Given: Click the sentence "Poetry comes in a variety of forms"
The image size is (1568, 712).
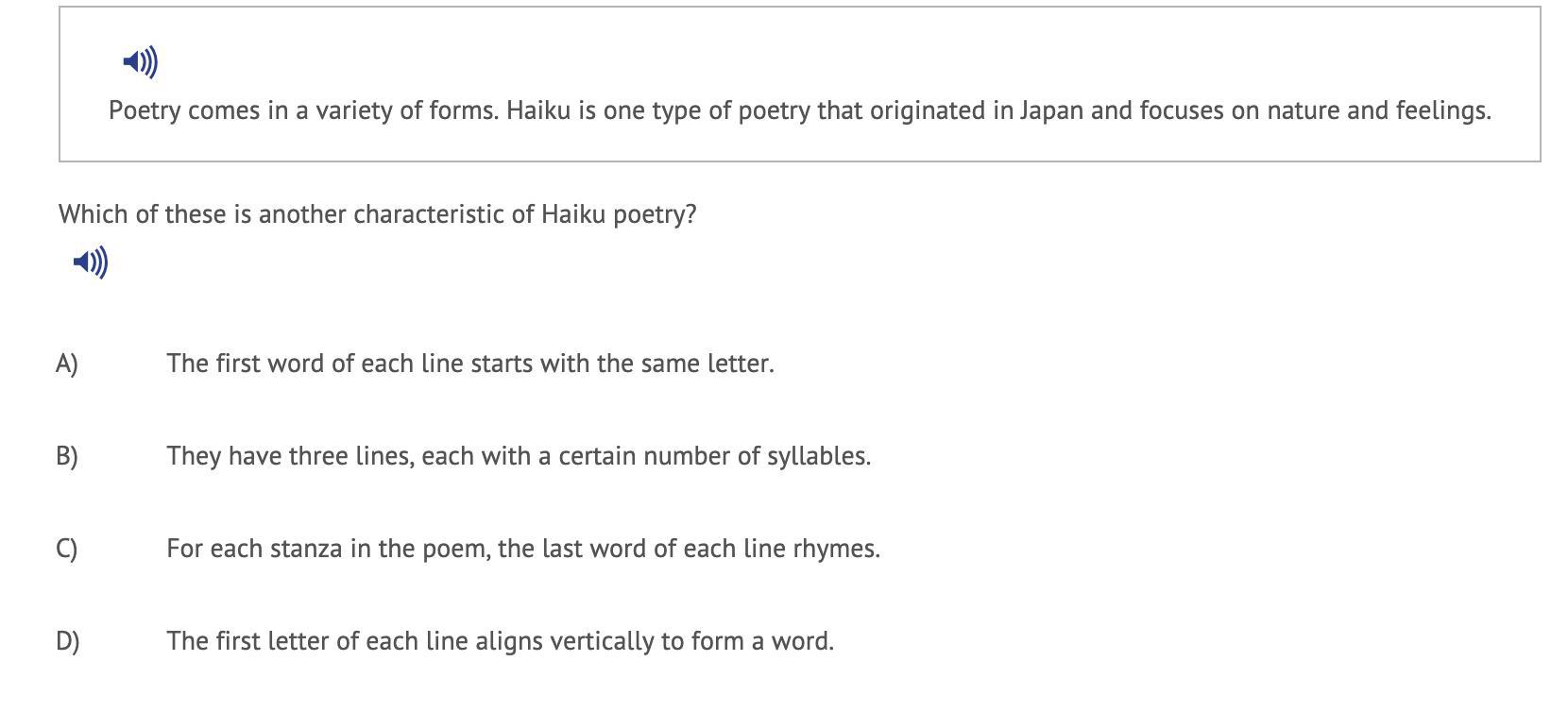Looking at the screenshot, I should (x=303, y=110).
